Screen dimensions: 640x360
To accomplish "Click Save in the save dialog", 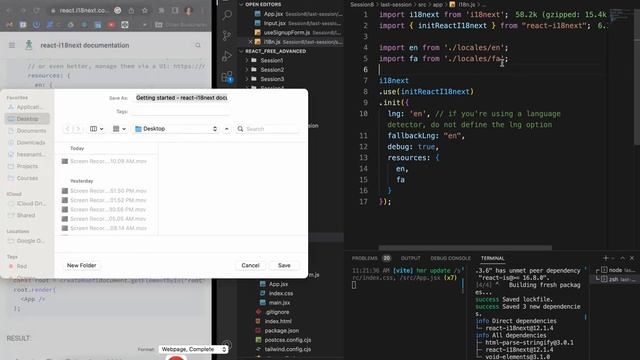I will [284, 266].
